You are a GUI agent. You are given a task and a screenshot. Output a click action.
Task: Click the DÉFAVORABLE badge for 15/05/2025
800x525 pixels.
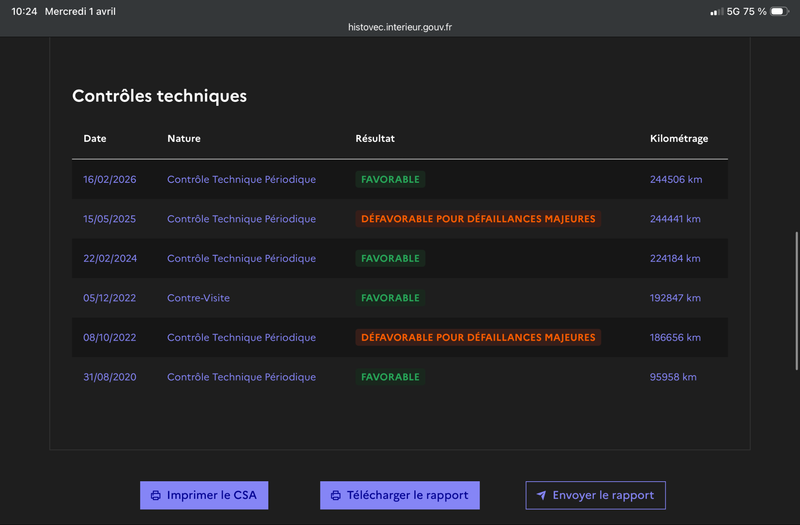click(x=478, y=219)
